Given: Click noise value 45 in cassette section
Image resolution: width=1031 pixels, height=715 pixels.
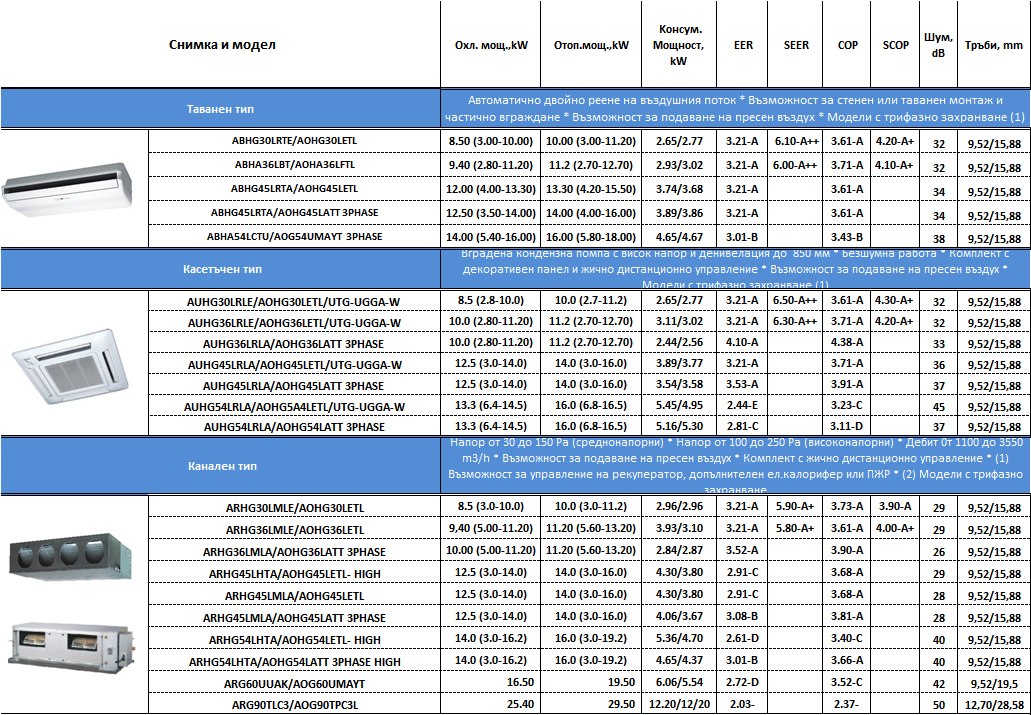Looking at the screenshot, I should (938, 407).
